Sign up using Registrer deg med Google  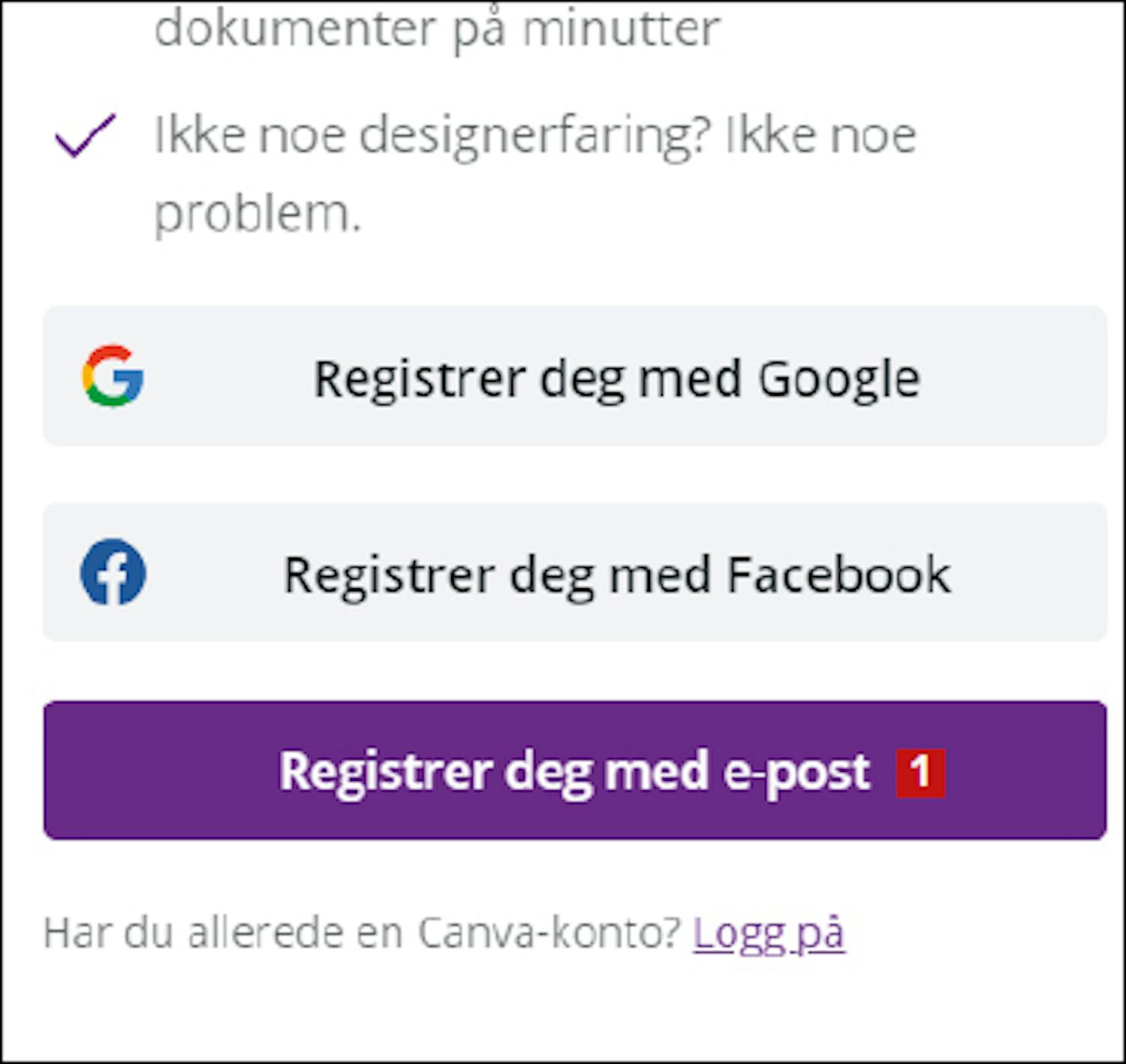coord(574,376)
